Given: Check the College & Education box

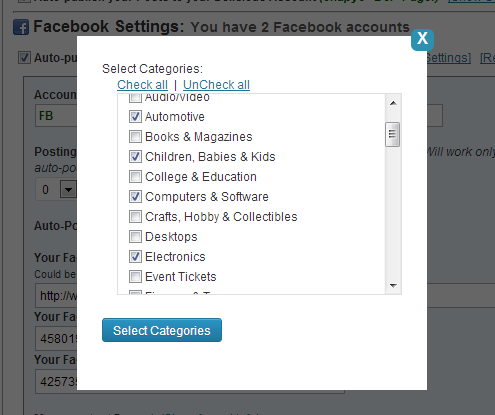Looking at the screenshot, I should point(135,177).
